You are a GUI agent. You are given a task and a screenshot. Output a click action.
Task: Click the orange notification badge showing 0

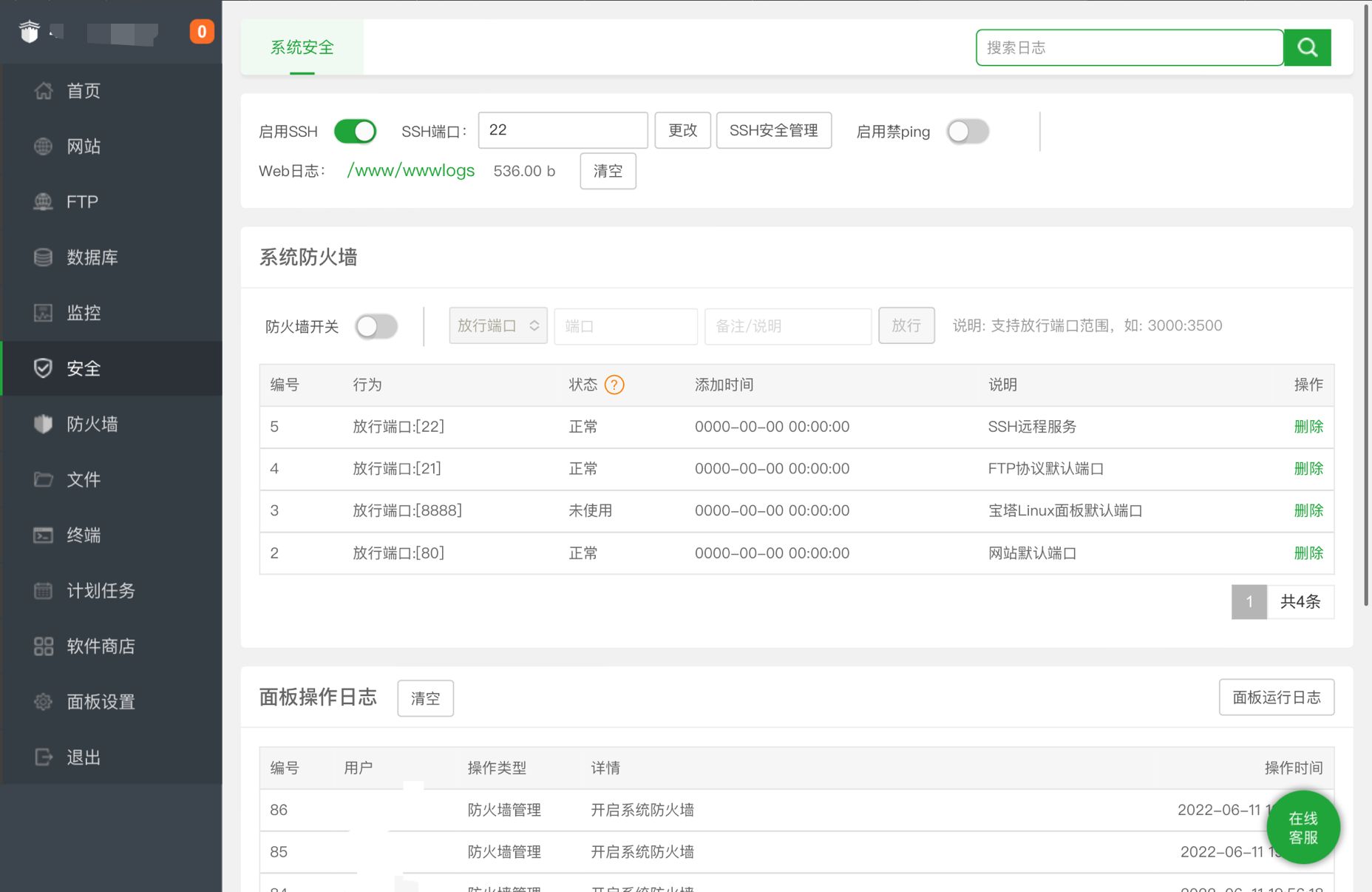point(202,32)
